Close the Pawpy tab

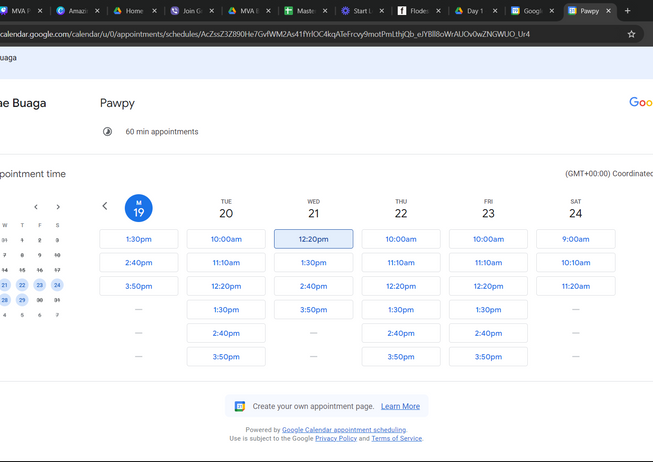click(x=608, y=11)
